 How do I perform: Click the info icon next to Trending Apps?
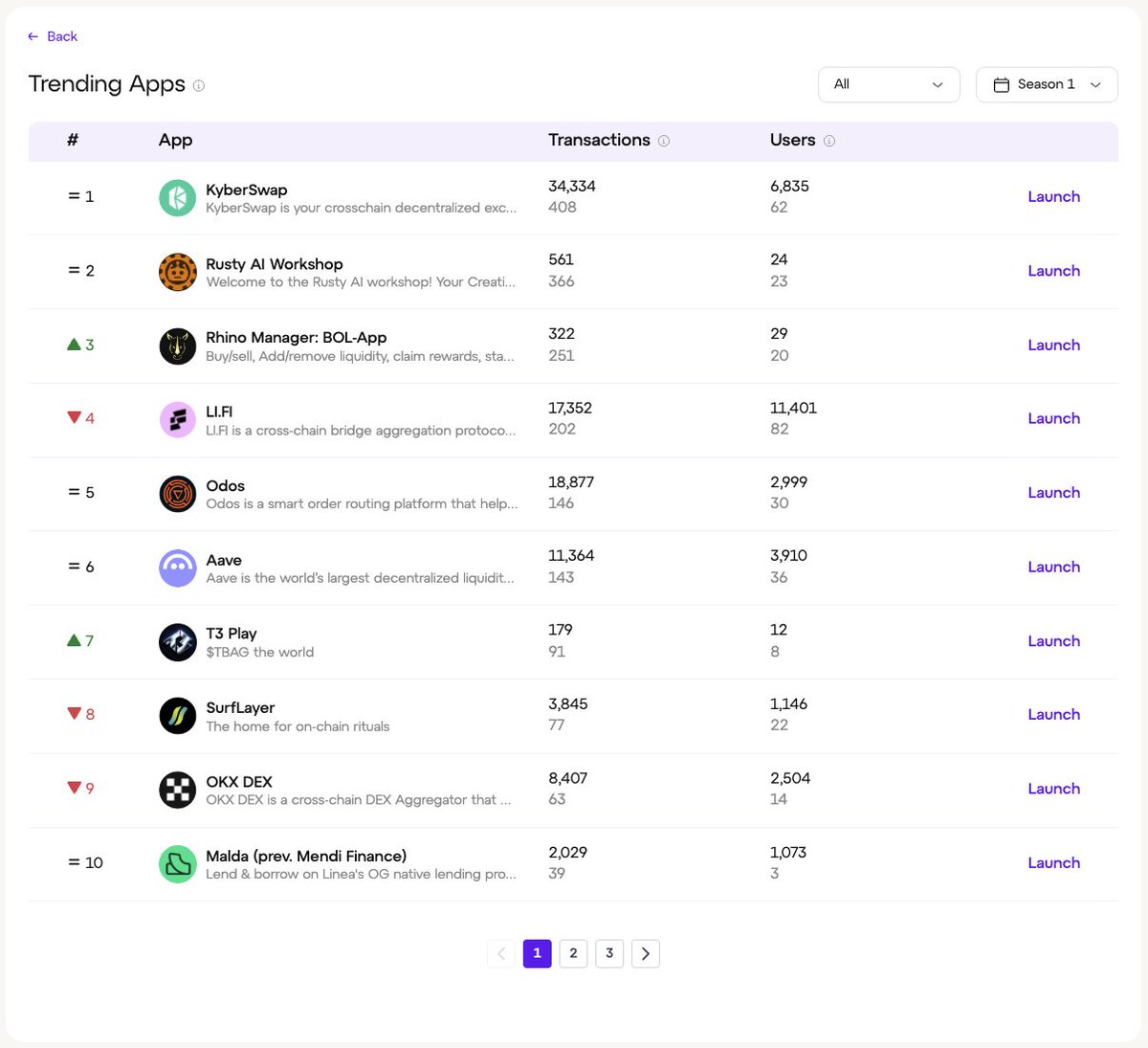(198, 86)
